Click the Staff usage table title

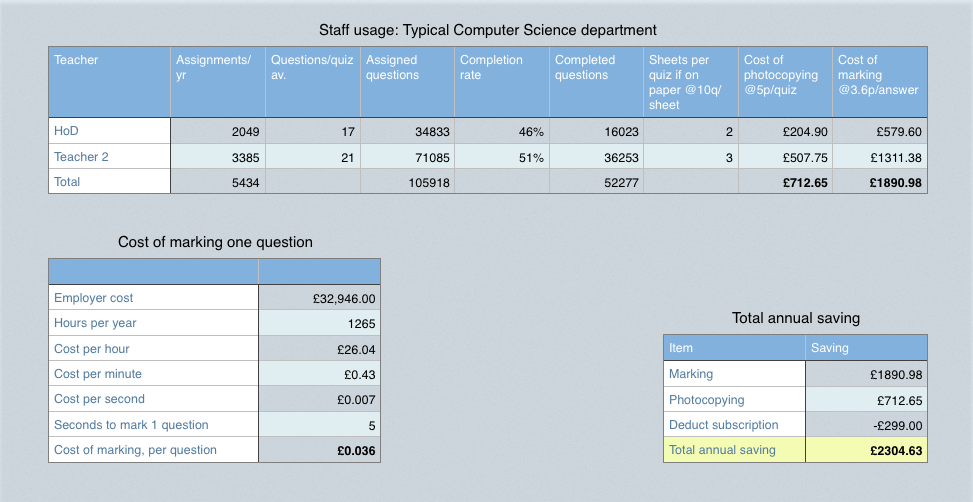487,30
